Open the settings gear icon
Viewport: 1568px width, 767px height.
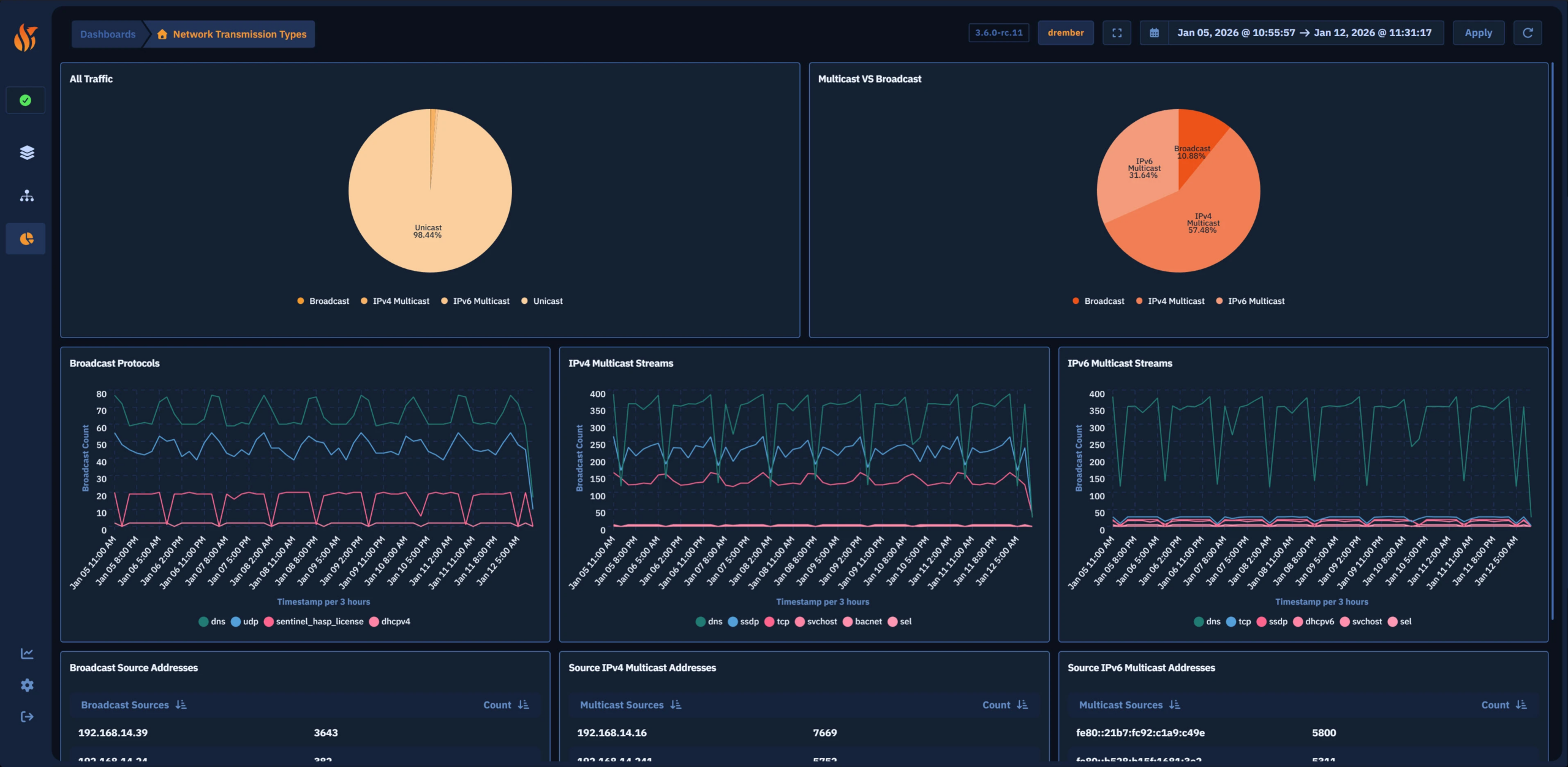point(26,685)
